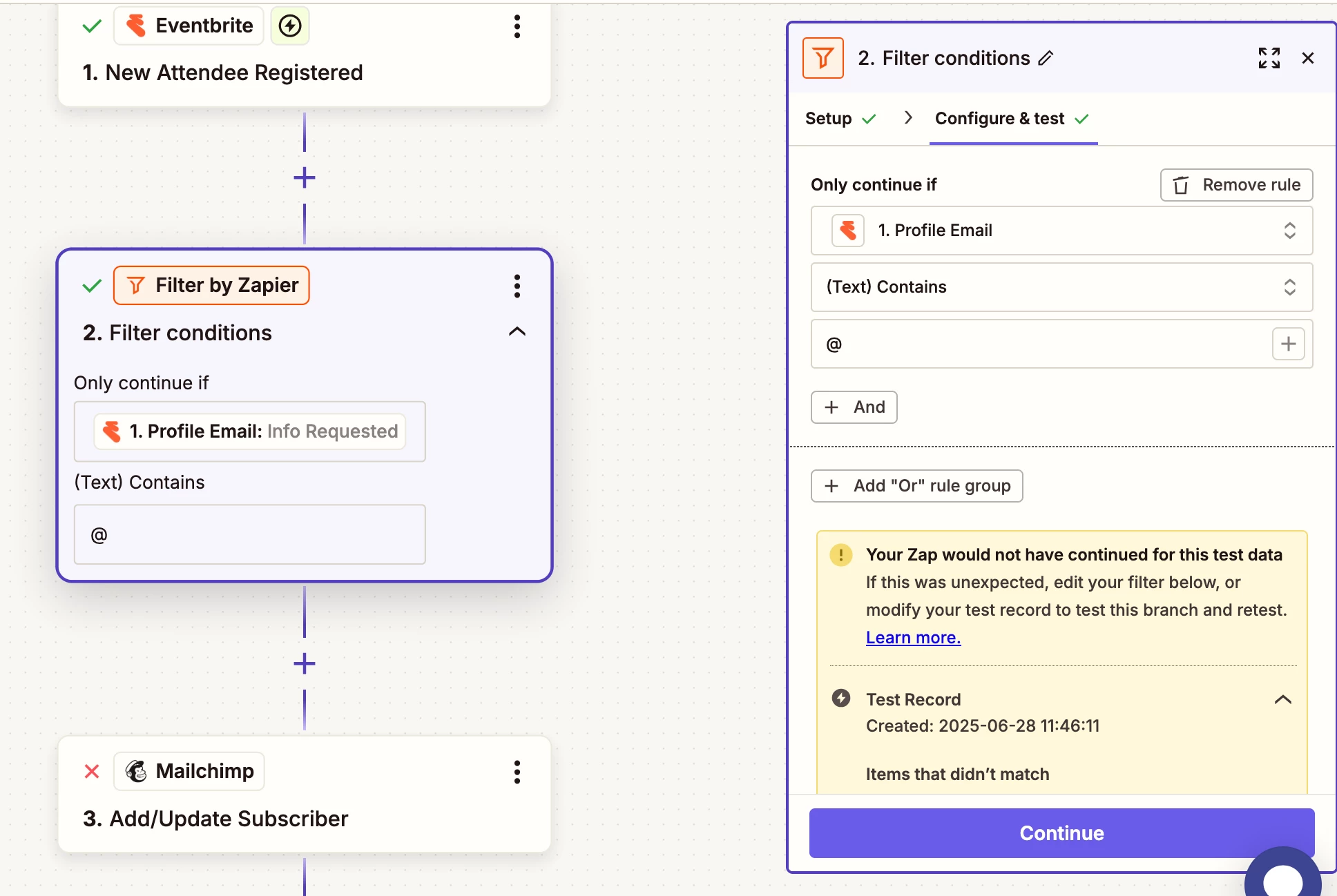
Task: Switch to the Configure & test tab
Action: click(x=1012, y=119)
